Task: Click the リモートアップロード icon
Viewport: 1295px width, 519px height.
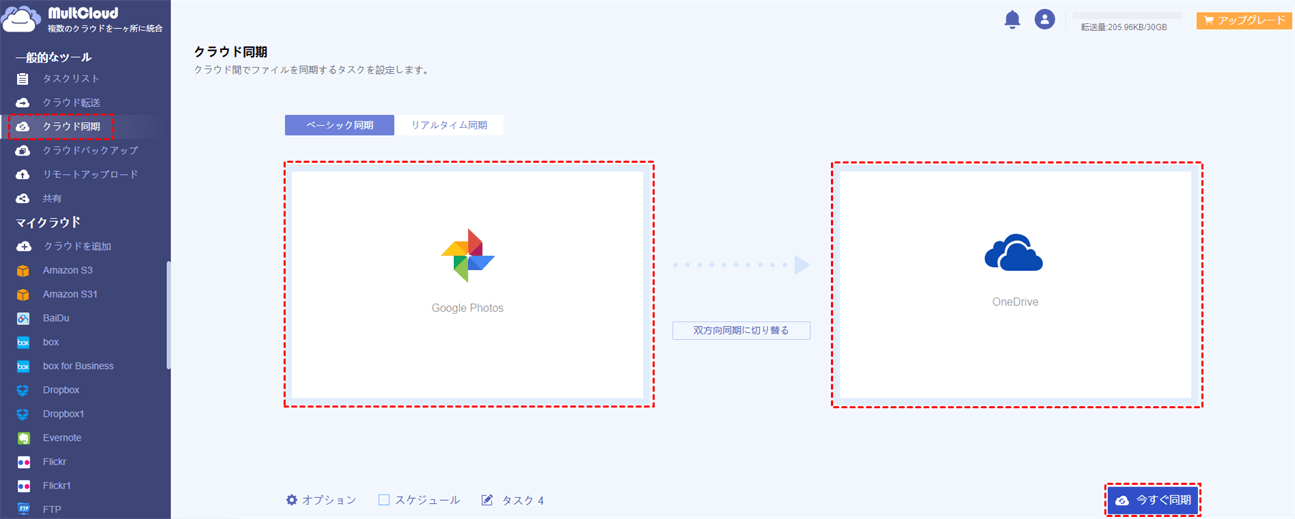Action: point(23,175)
